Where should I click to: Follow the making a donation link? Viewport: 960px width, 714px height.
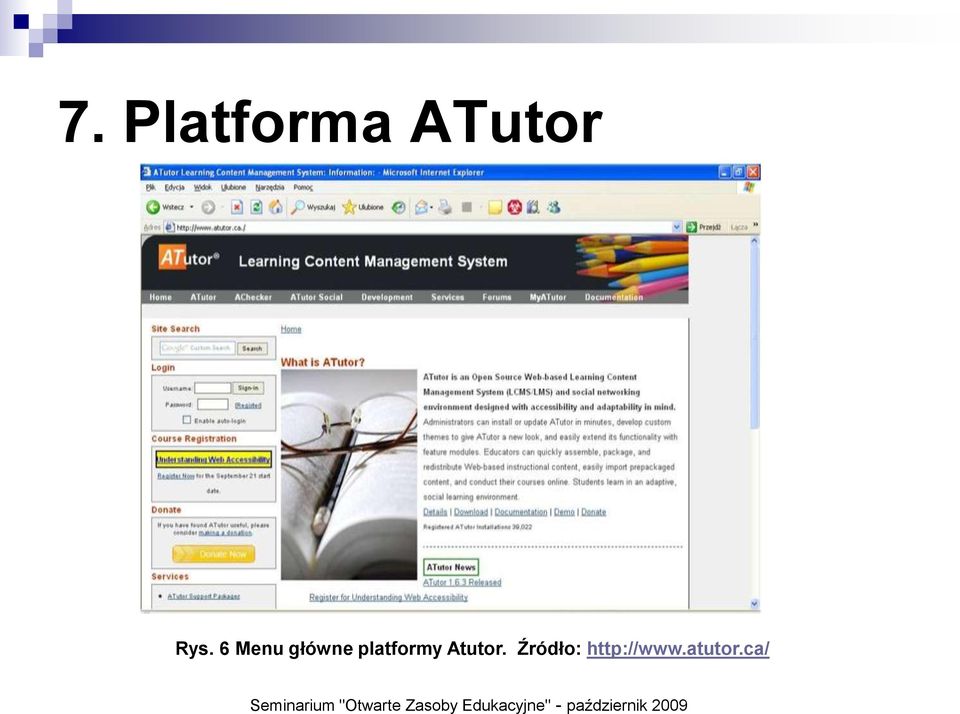tap(225, 533)
